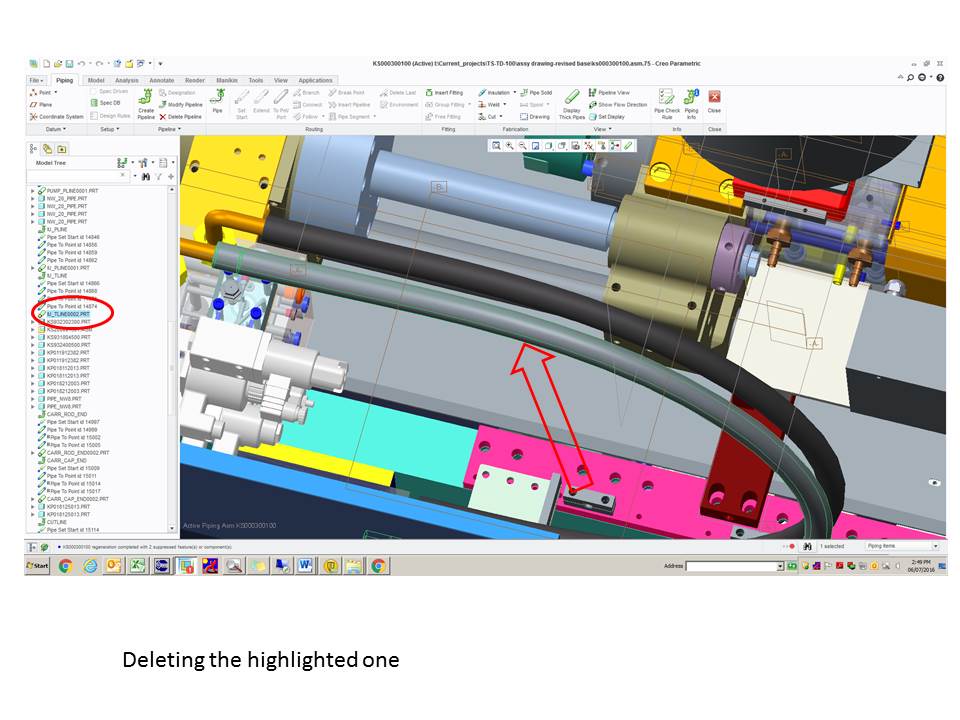Screen dimensions: 960x720
Task: Click Zoom Out in graphics toolbar
Action: (522, 146)
